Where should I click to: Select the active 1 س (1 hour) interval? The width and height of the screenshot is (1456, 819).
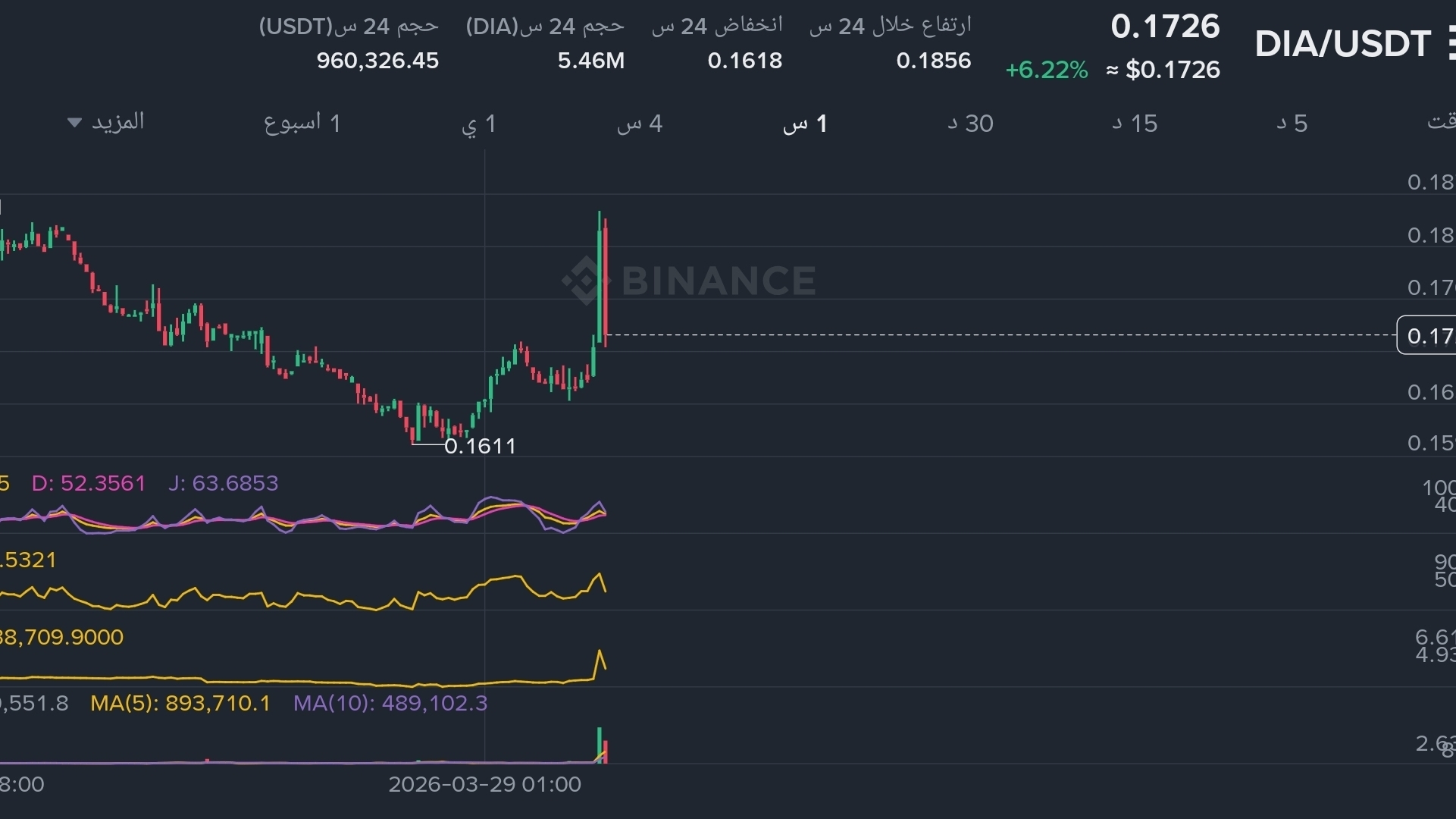(x=805, y=124)
